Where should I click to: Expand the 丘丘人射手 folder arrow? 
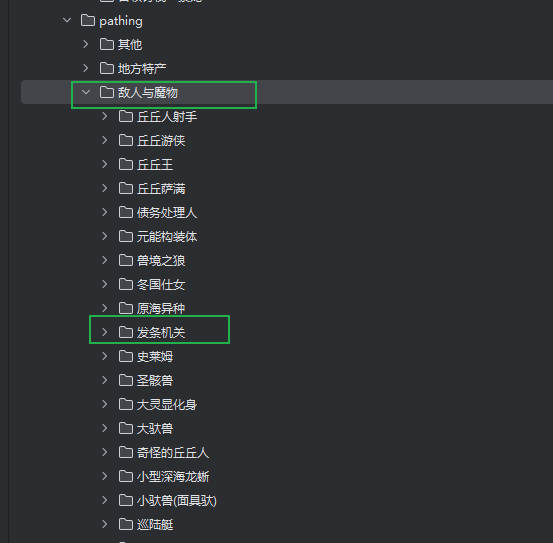coord(105,116)
